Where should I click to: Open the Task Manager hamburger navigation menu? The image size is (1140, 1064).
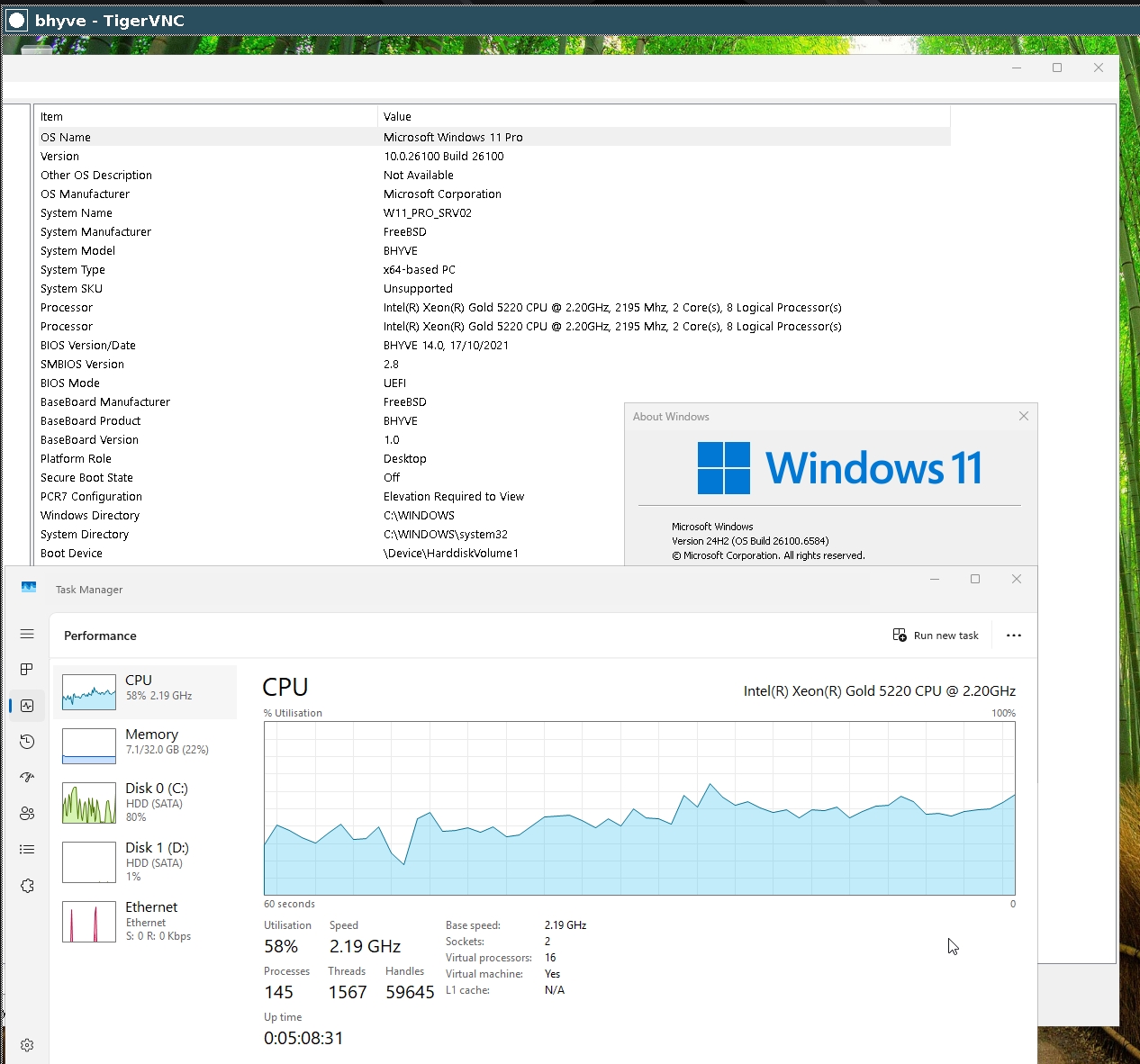point(27,634)
